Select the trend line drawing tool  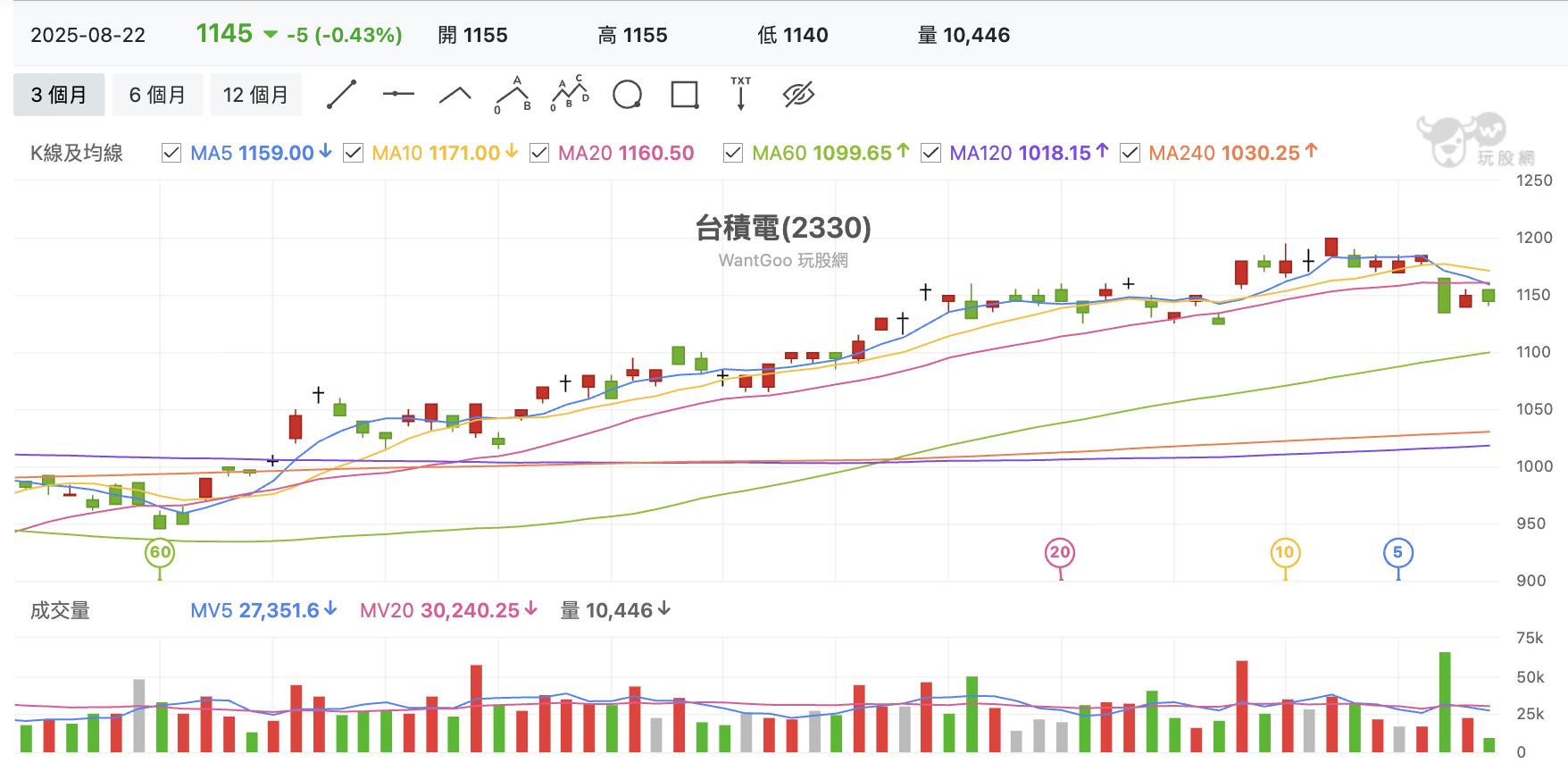[341, 95]
